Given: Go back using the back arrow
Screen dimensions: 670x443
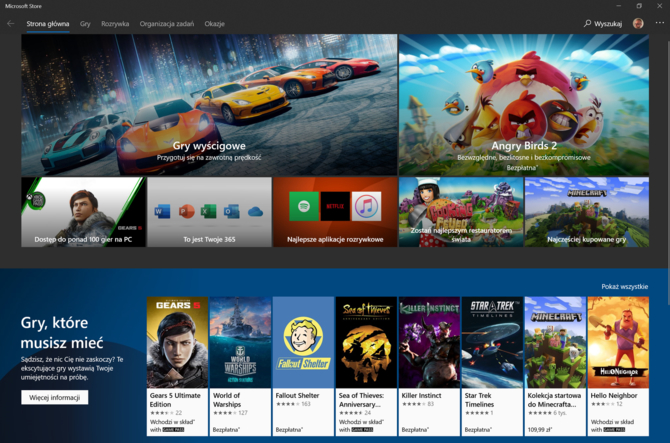Looking at the screenshot, I should pyautogui.click(x=11, y=23).
